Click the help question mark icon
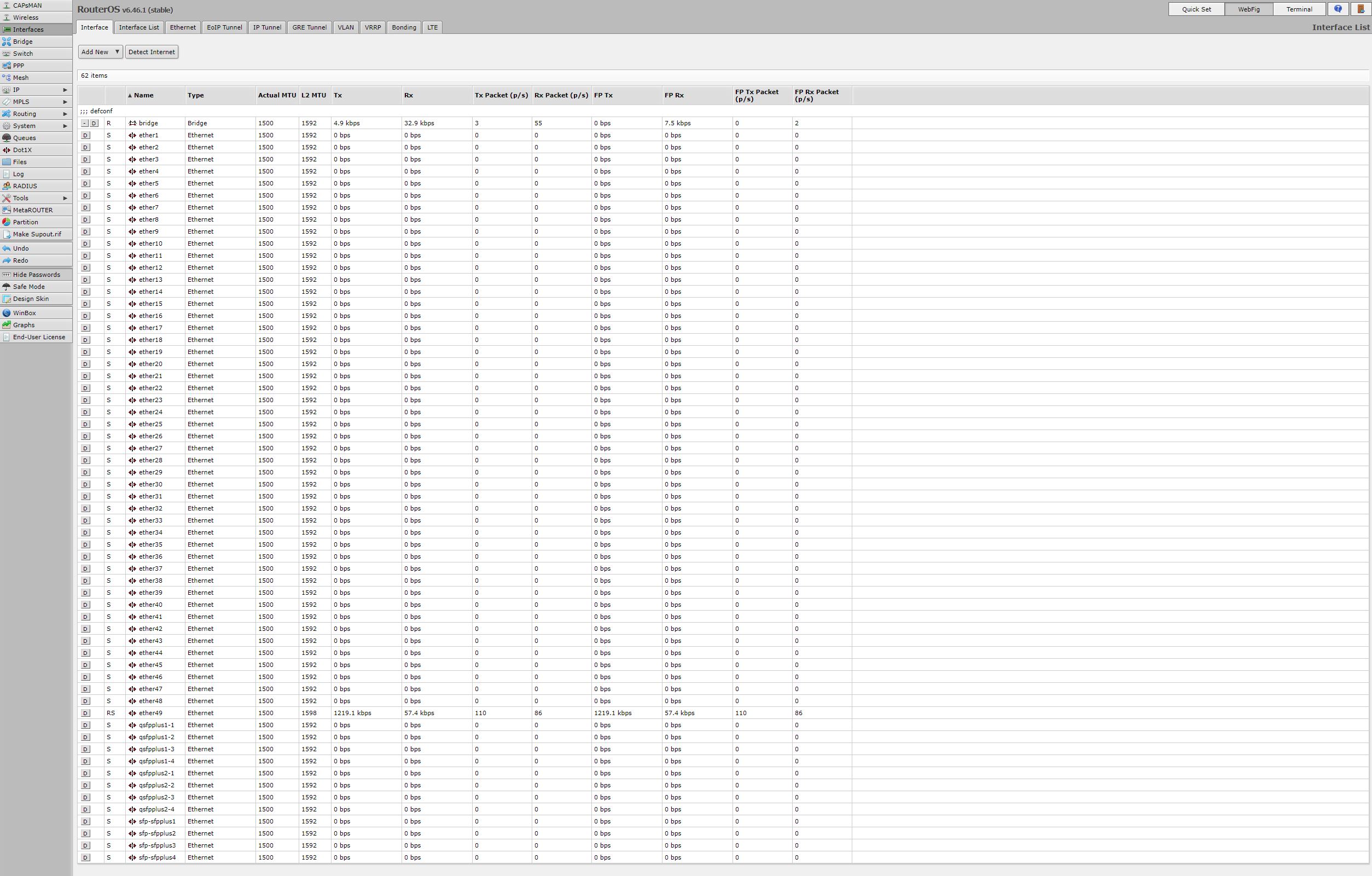 [x=1338, y=9]
